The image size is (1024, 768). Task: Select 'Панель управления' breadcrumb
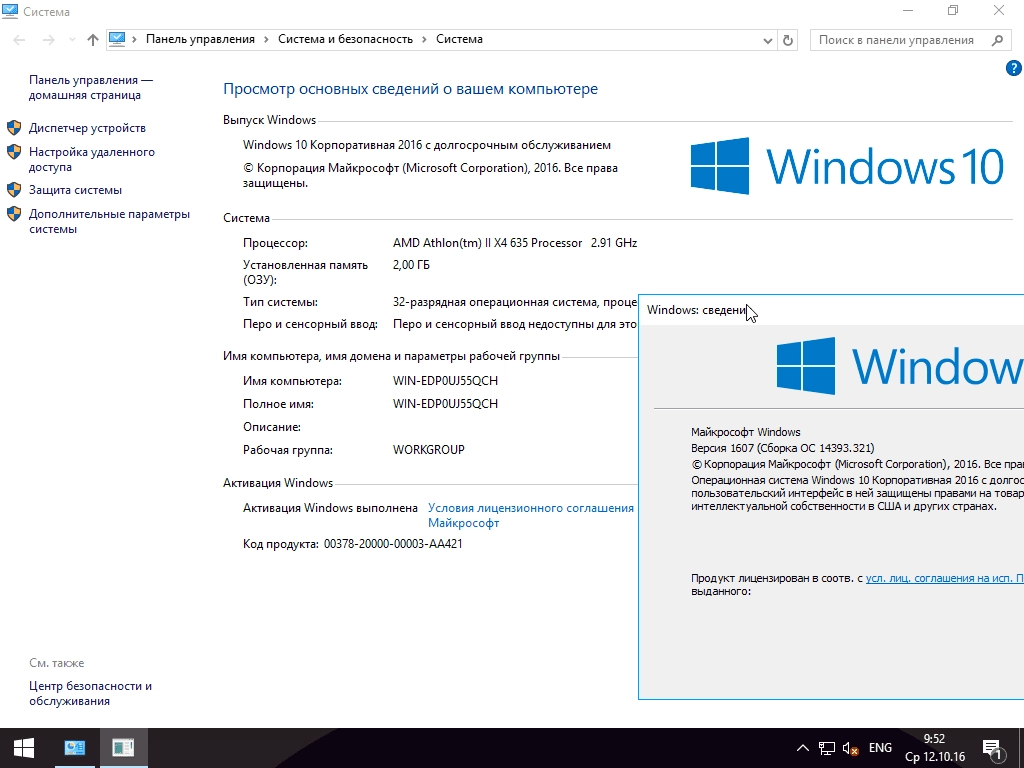point(200,39)
